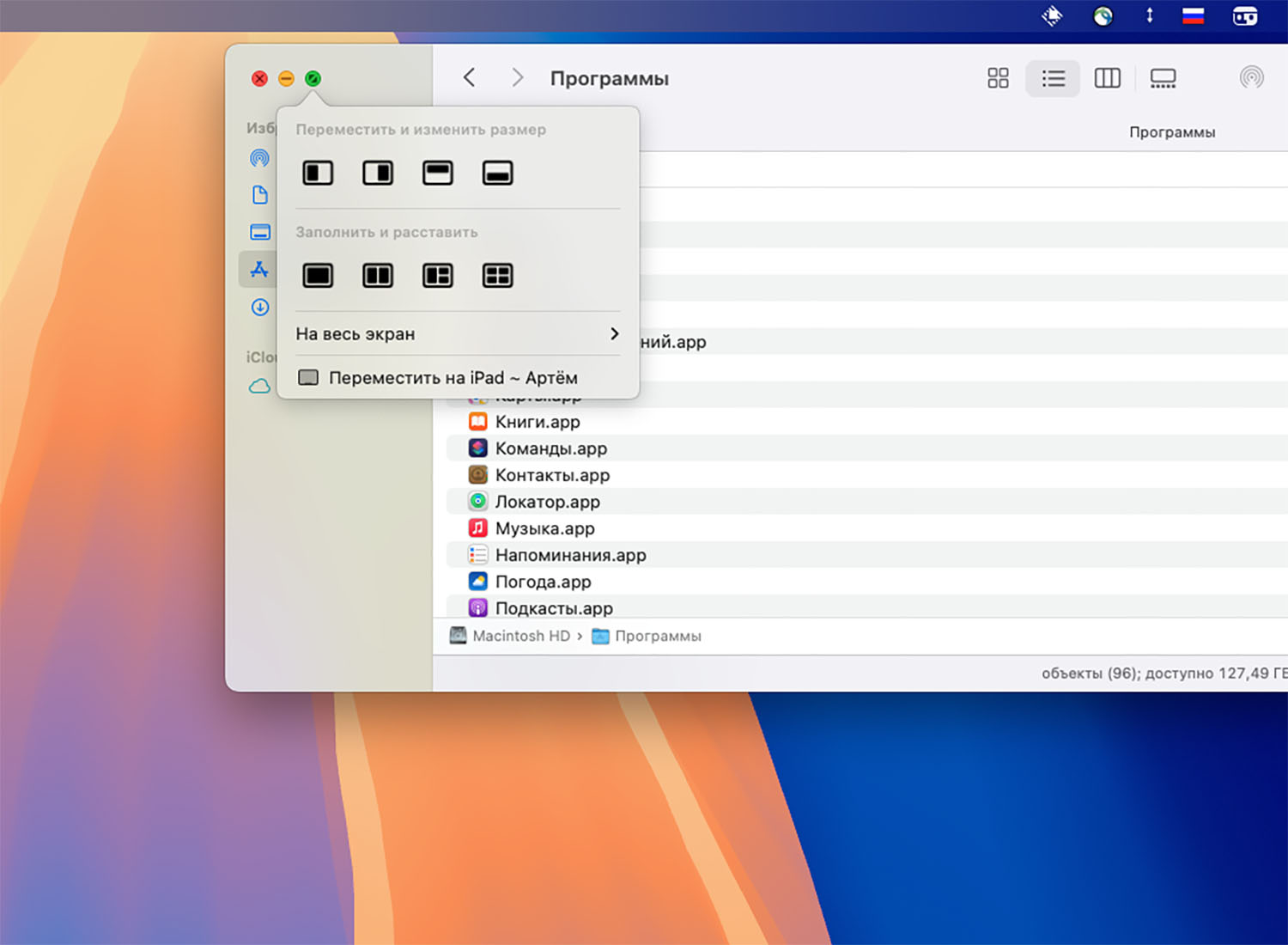Viewport: 1288px width, 945px height.
Task: Tile window to left half of screen
Action: point(318,174)
